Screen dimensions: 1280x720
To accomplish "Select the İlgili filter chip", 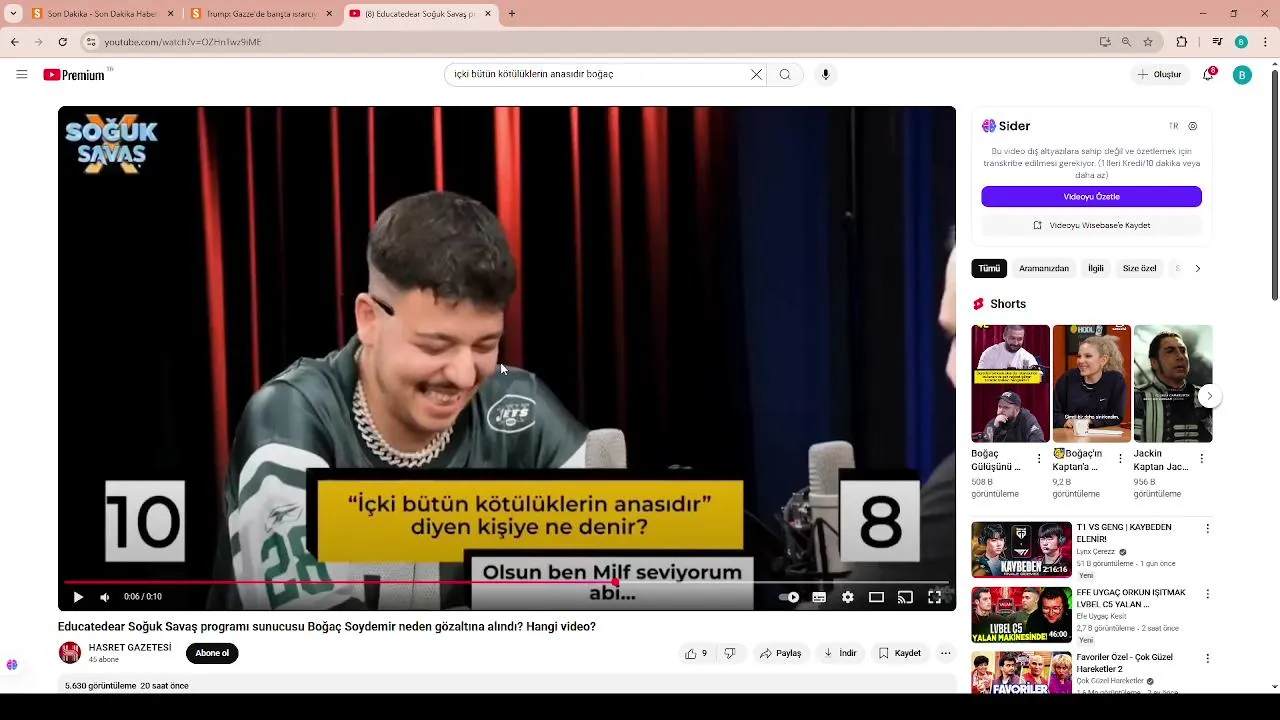I will point(1096,268).
